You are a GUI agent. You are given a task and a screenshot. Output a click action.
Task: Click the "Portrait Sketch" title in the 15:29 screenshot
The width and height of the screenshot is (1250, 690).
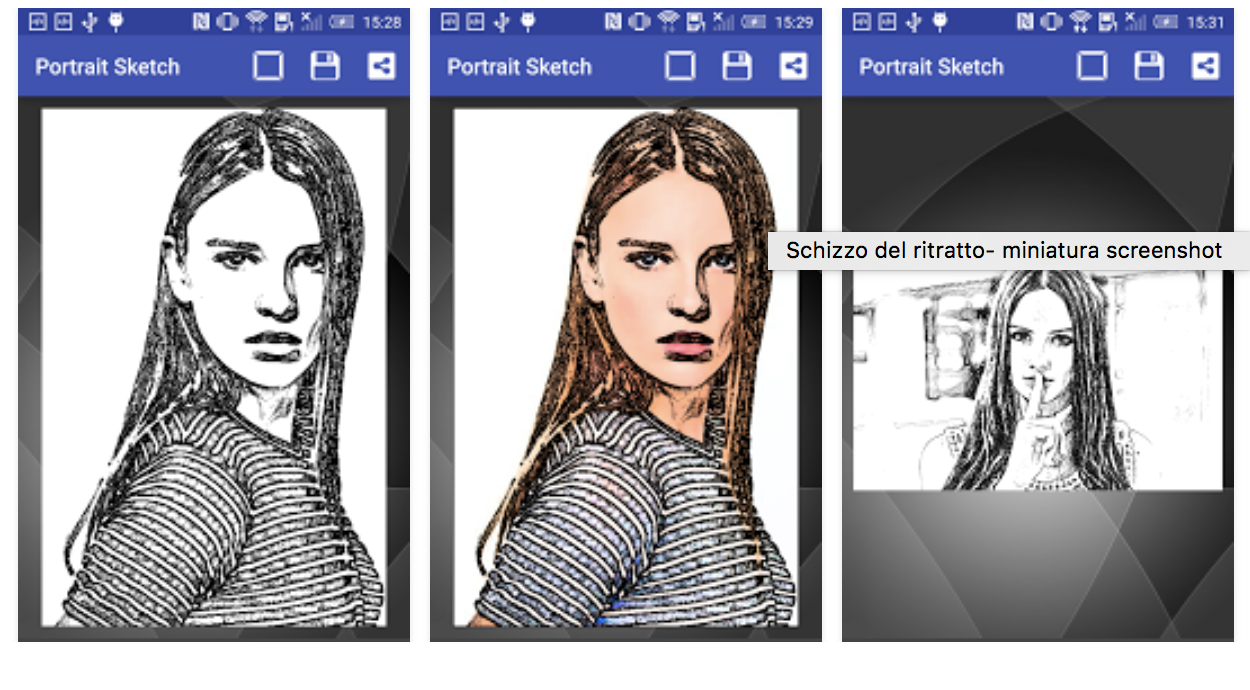point(519,67)
